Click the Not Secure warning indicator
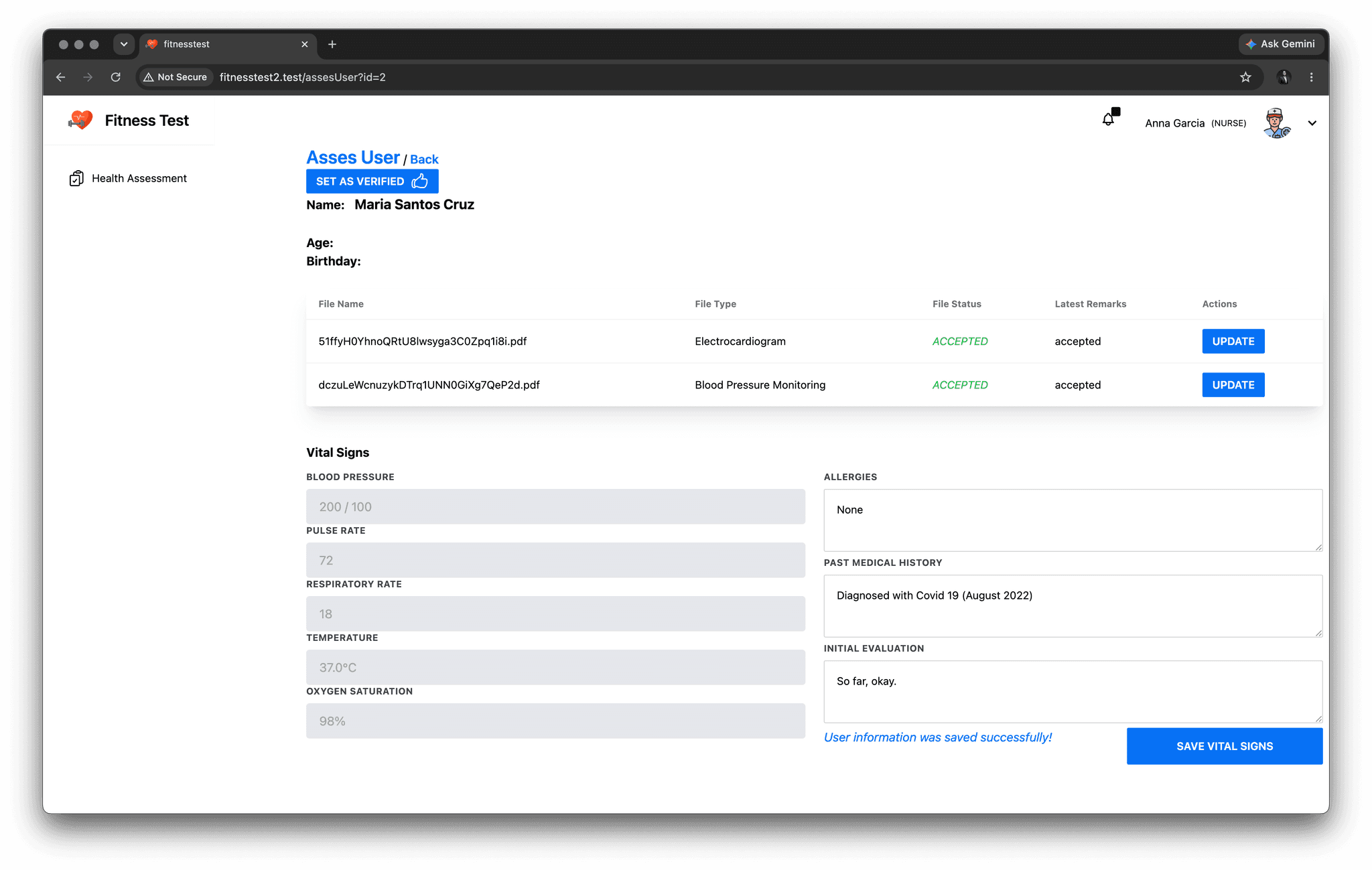The image size is (1372, 870). (x=176, y=77)
